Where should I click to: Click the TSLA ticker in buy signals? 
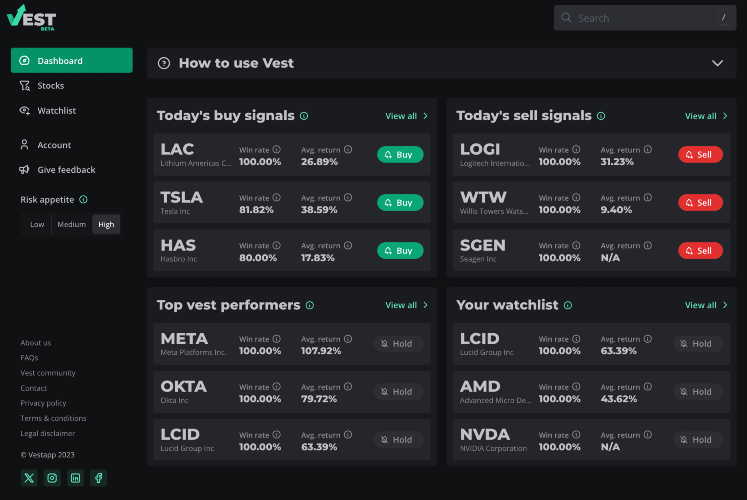pos(182,197)
